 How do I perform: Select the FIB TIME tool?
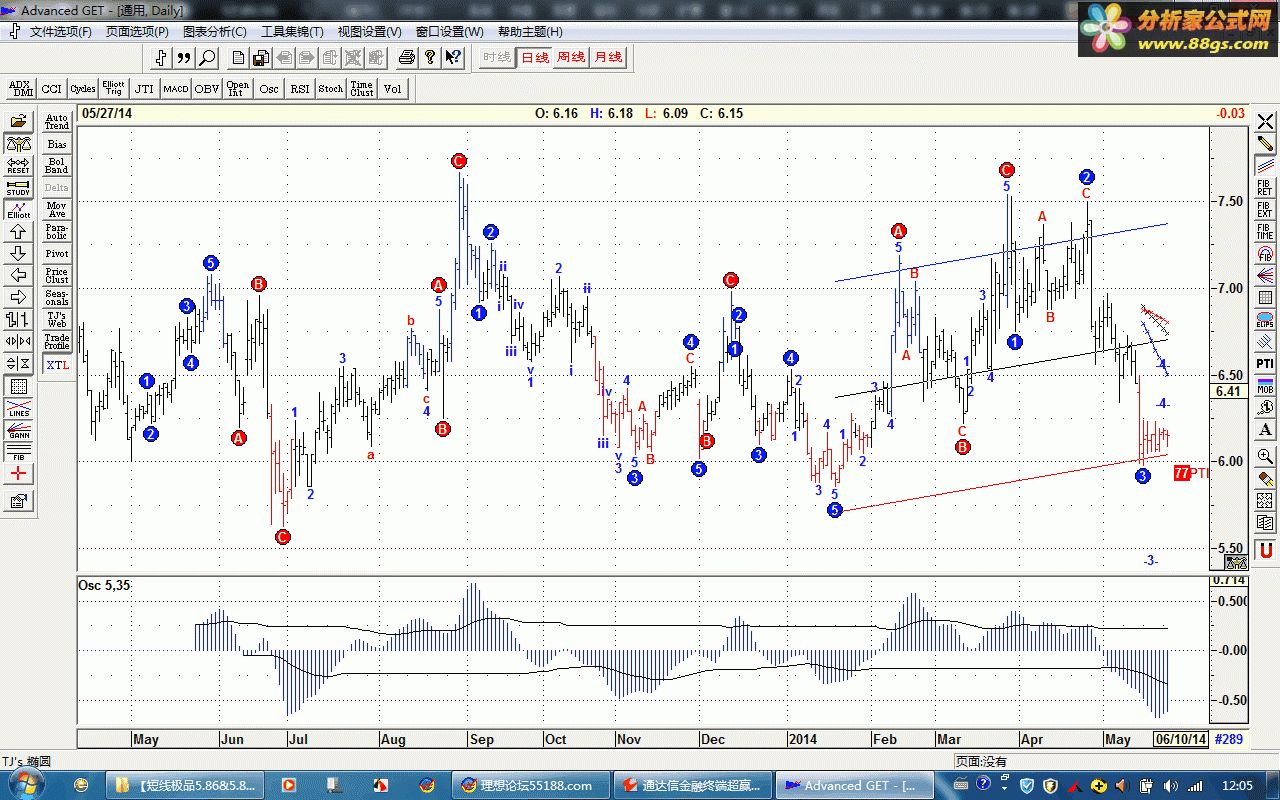[x=1266, y=231]
